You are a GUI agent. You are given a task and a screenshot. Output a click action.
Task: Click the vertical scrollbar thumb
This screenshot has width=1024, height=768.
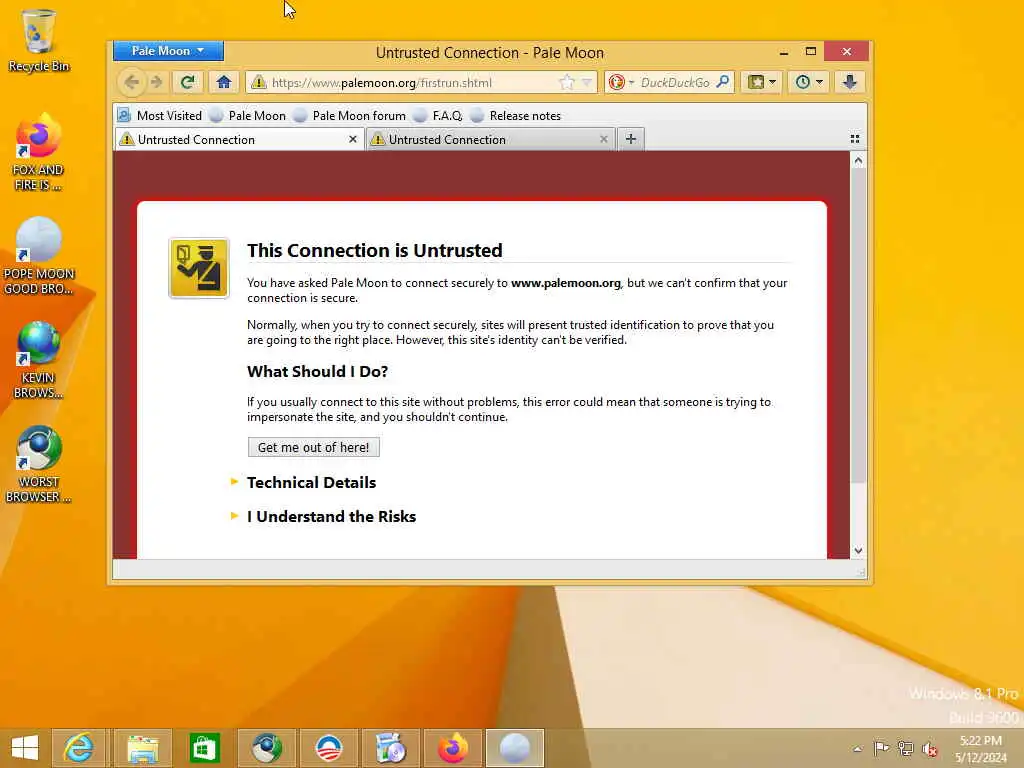tap(858, 325)
